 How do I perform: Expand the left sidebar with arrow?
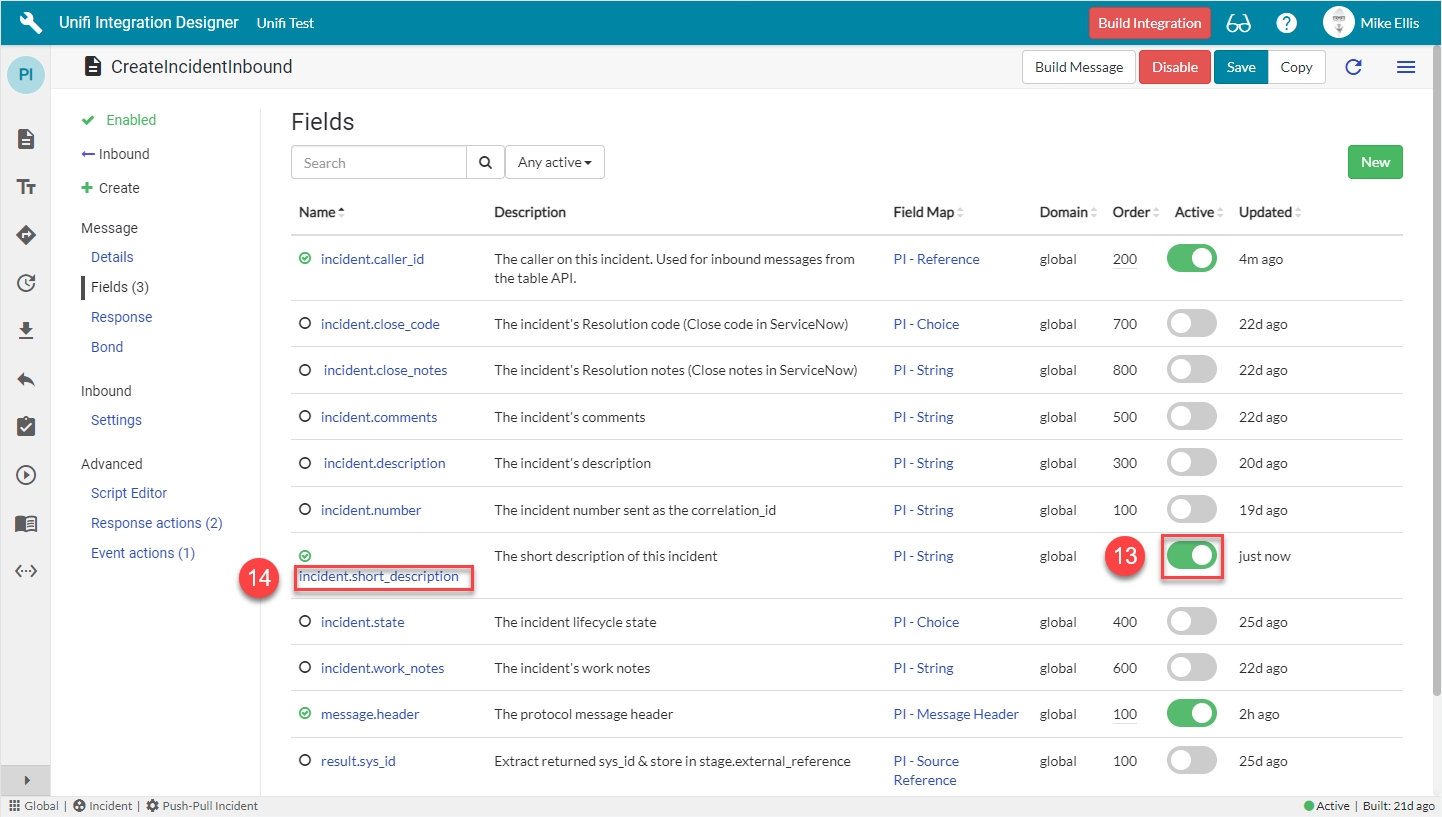coord(26,780)
